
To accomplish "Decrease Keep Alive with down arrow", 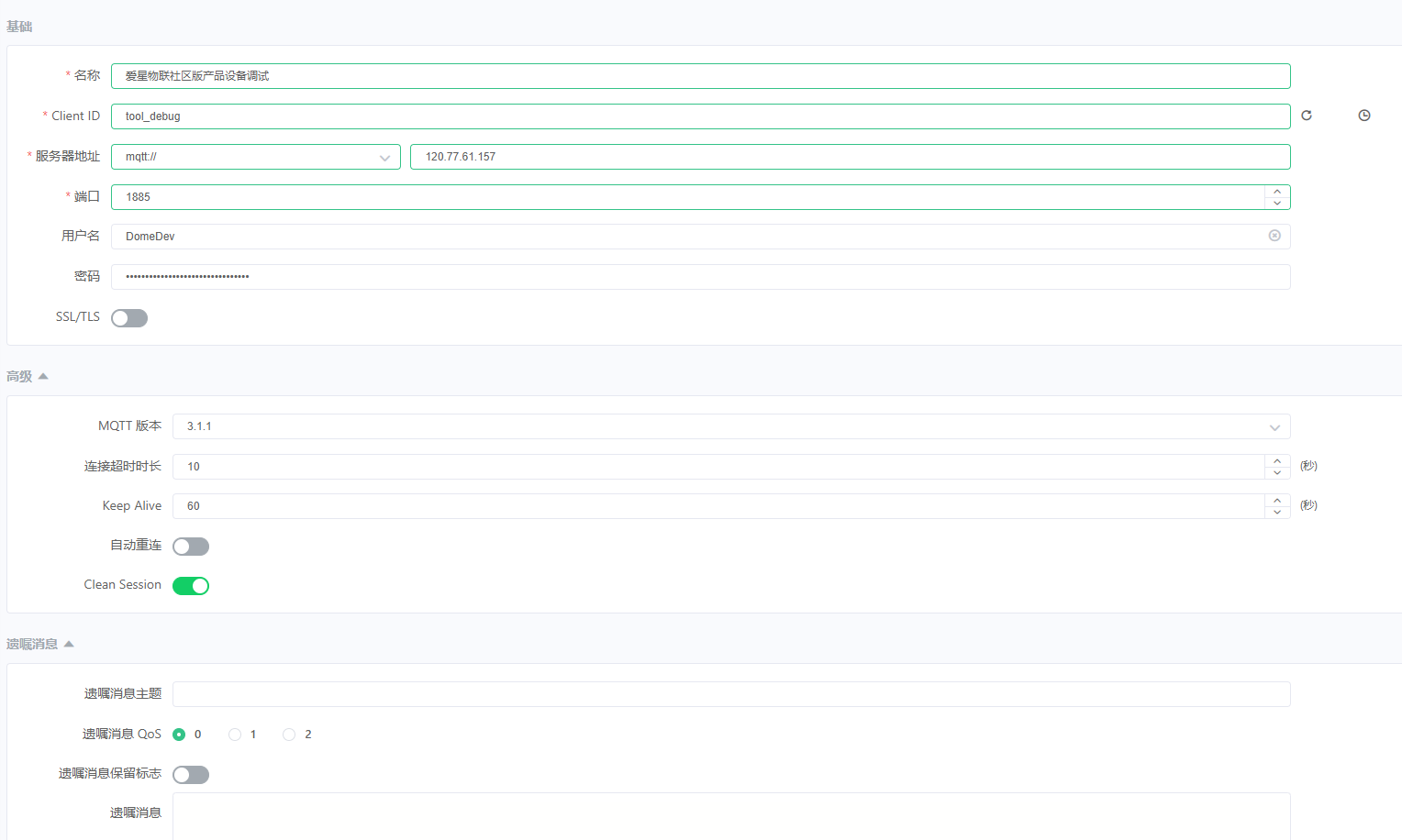I will [x=1277, y=512].
